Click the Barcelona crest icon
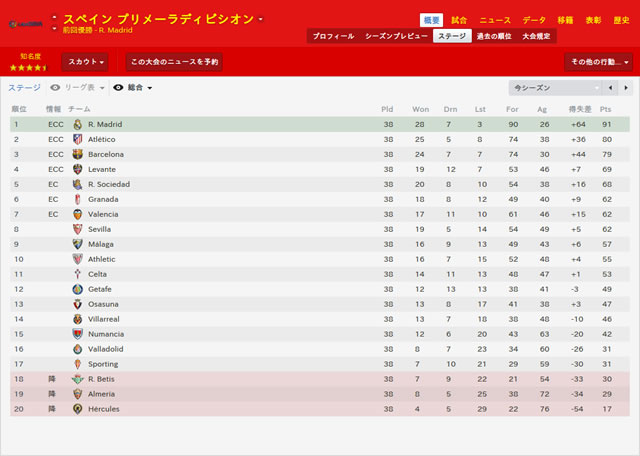This screenshot has height=456, width=640. coord(78,154)
